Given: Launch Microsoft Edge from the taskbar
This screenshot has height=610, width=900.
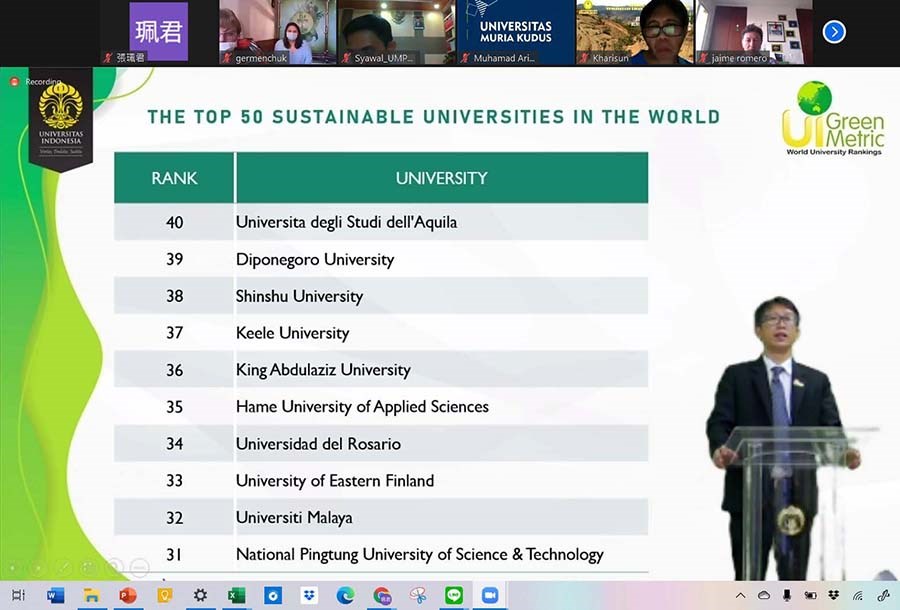Looking at the screenshot, I should [x=345, y=596].
